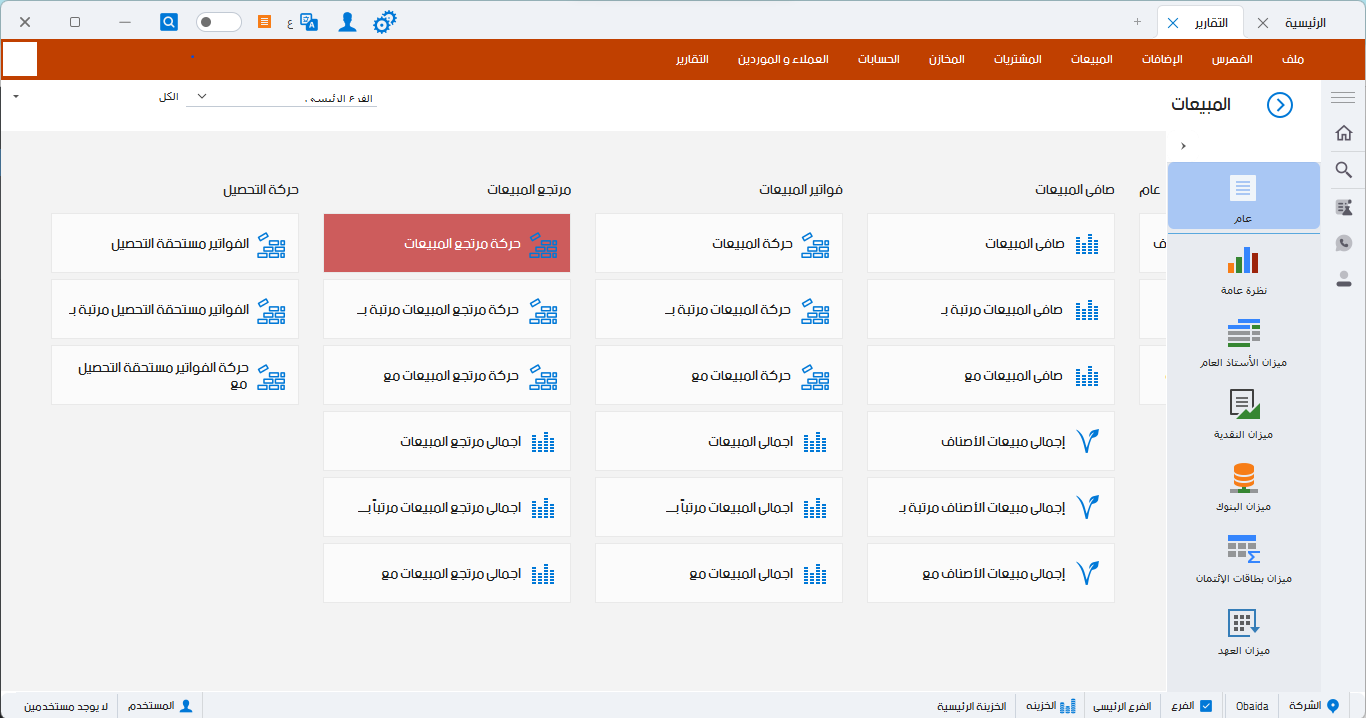Open the المشتريات menu
1366x718 pixels.
[x=1017, y=59]
